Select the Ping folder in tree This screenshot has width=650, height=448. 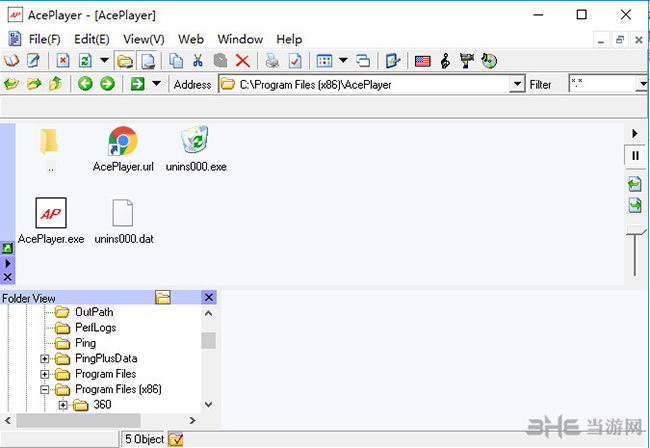point(85,343)
